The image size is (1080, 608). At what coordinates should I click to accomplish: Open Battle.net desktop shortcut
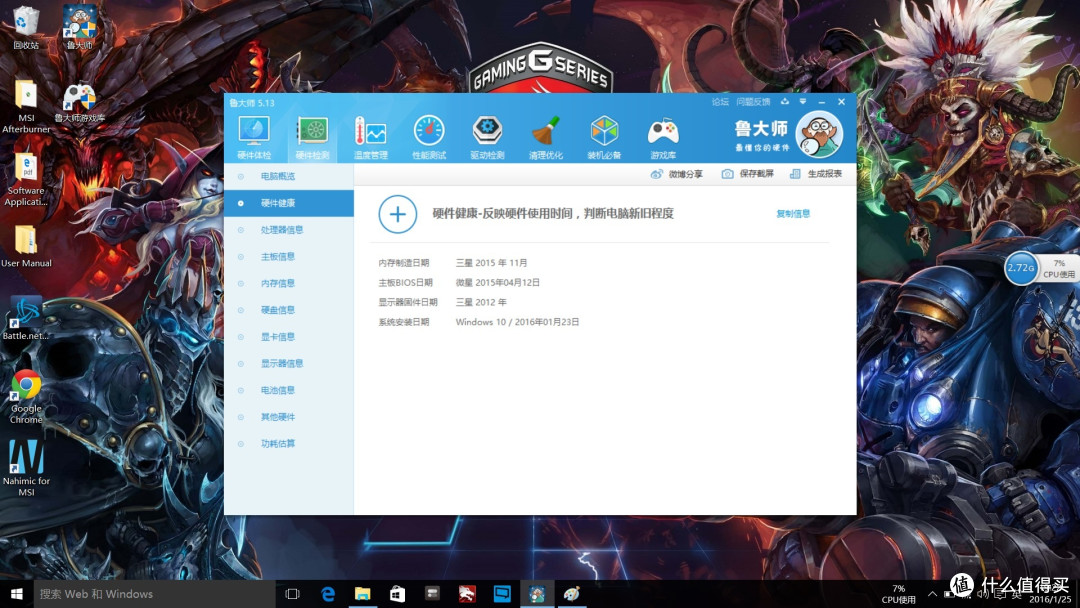25,319
